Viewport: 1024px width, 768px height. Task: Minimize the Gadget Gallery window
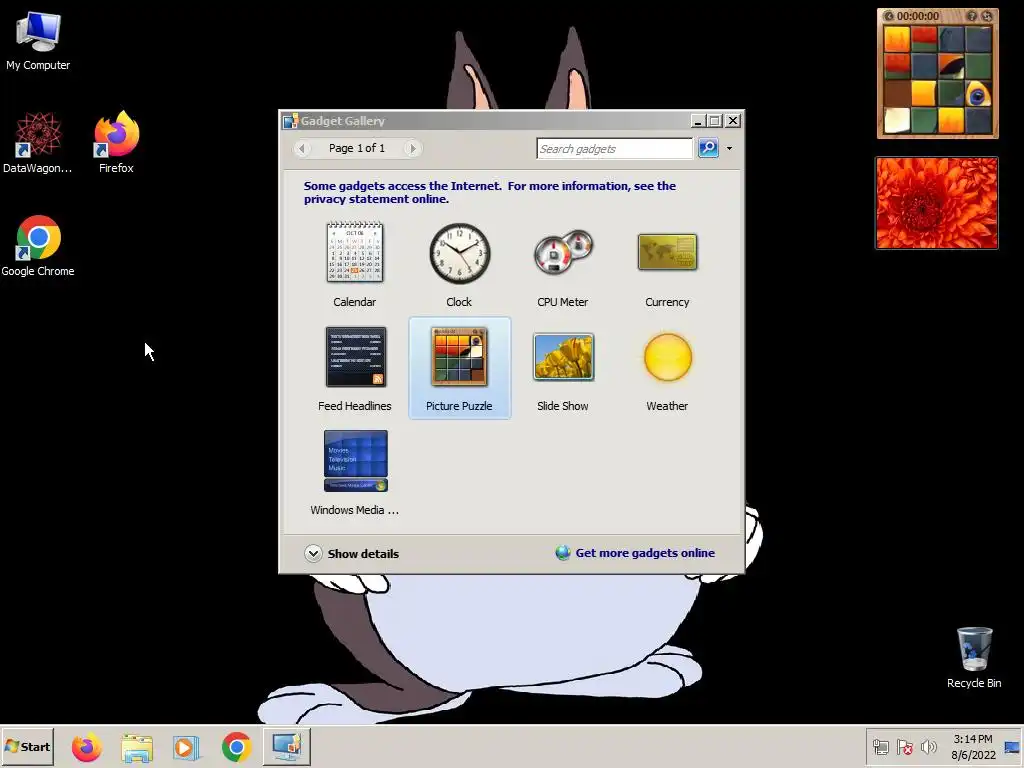click(697, 121)
